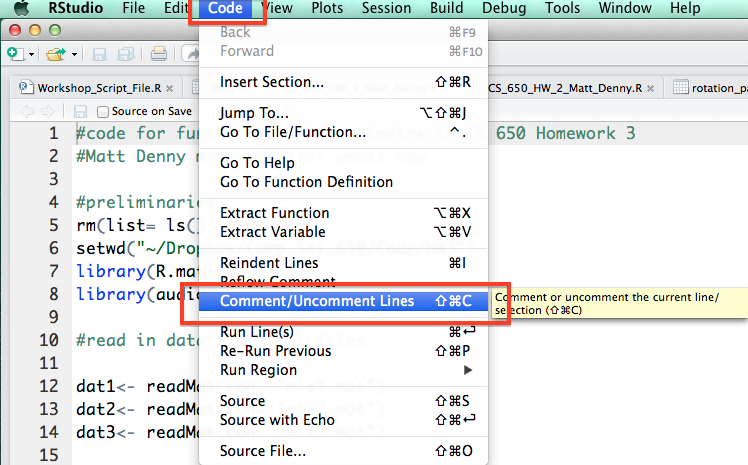
Task: Open the Plots menu
Action: coord(327,8)
